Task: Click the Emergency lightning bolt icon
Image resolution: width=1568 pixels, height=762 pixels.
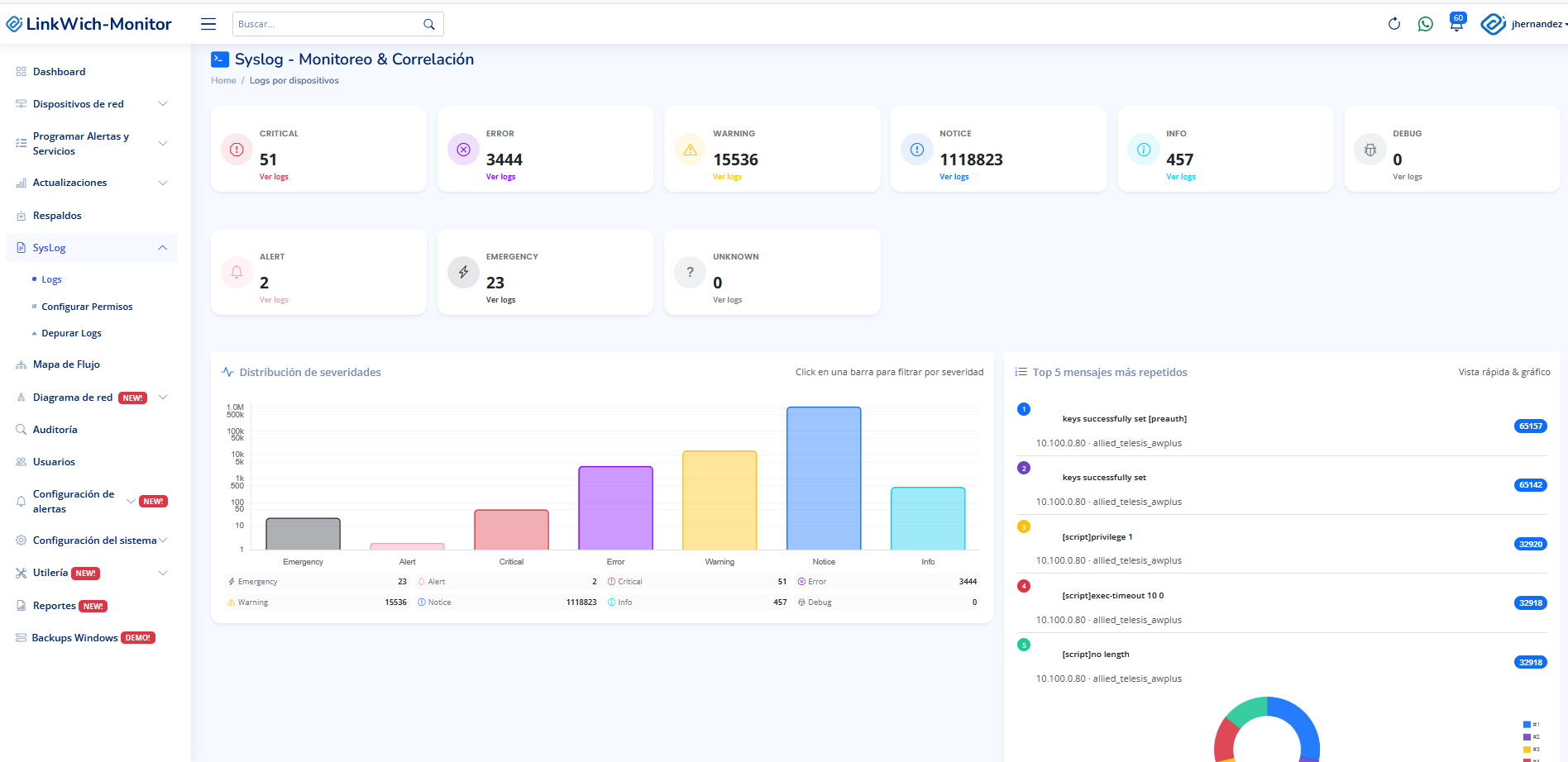Action: pos(463,272)
